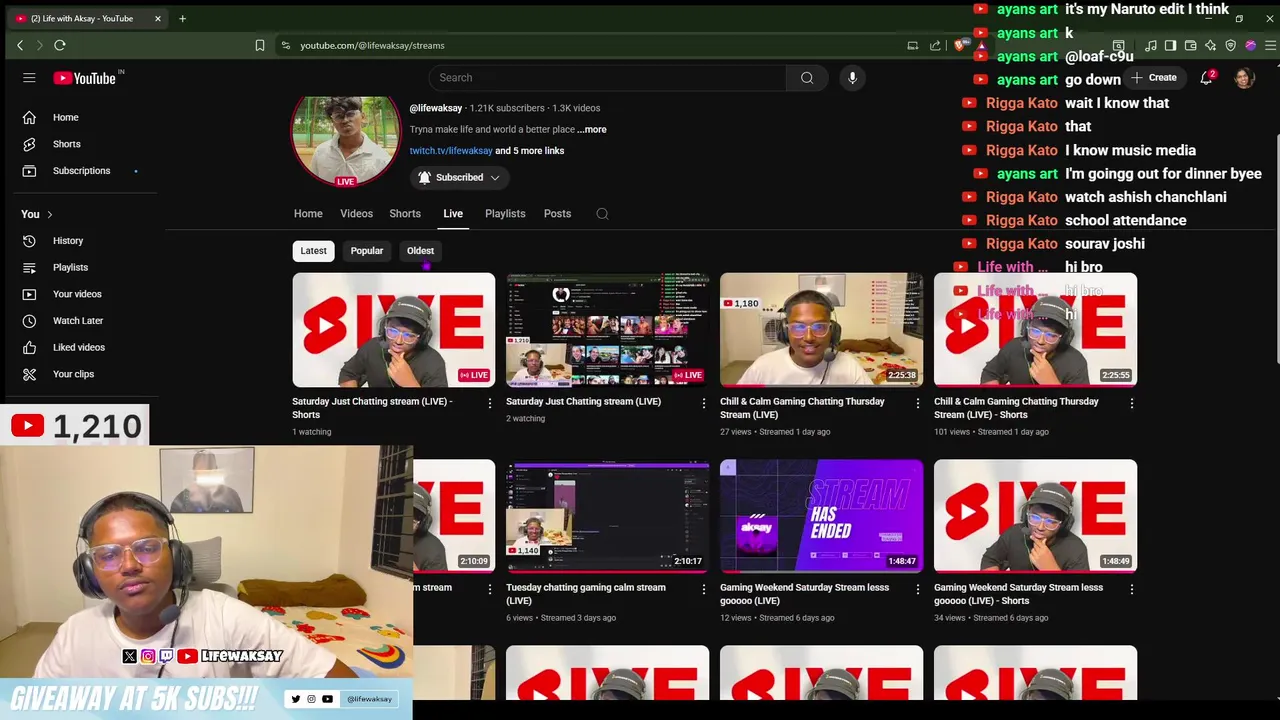The width and height of the screenshot is (1280, 720).
Task: Open Shorts in the left sidebar
Action: [x=66, y=144]
